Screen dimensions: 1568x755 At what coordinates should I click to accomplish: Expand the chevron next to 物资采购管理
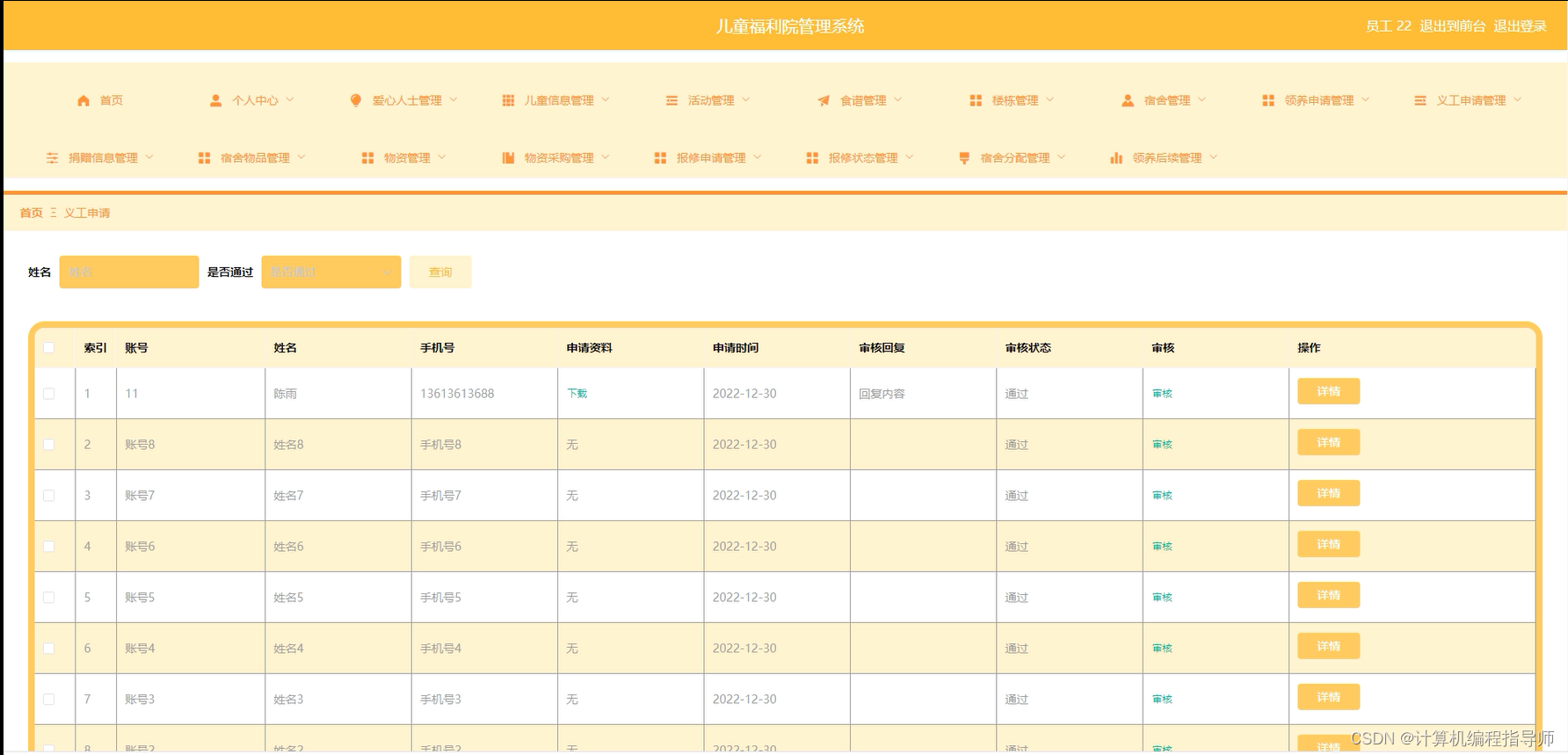tap(606, 157)
